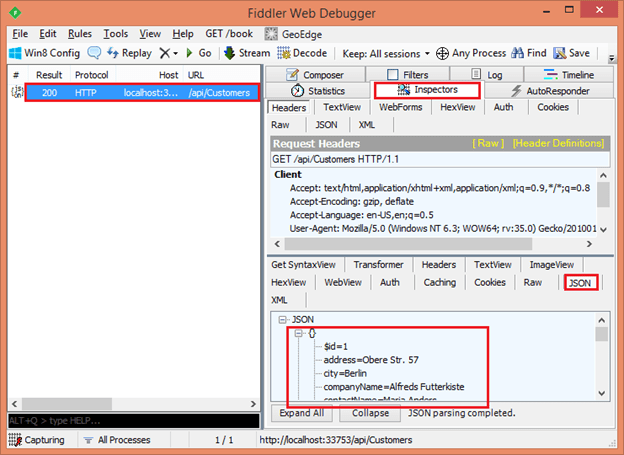Click the comment speech bubble icon
The image size is (624, 455).
[x=94, y=53]
